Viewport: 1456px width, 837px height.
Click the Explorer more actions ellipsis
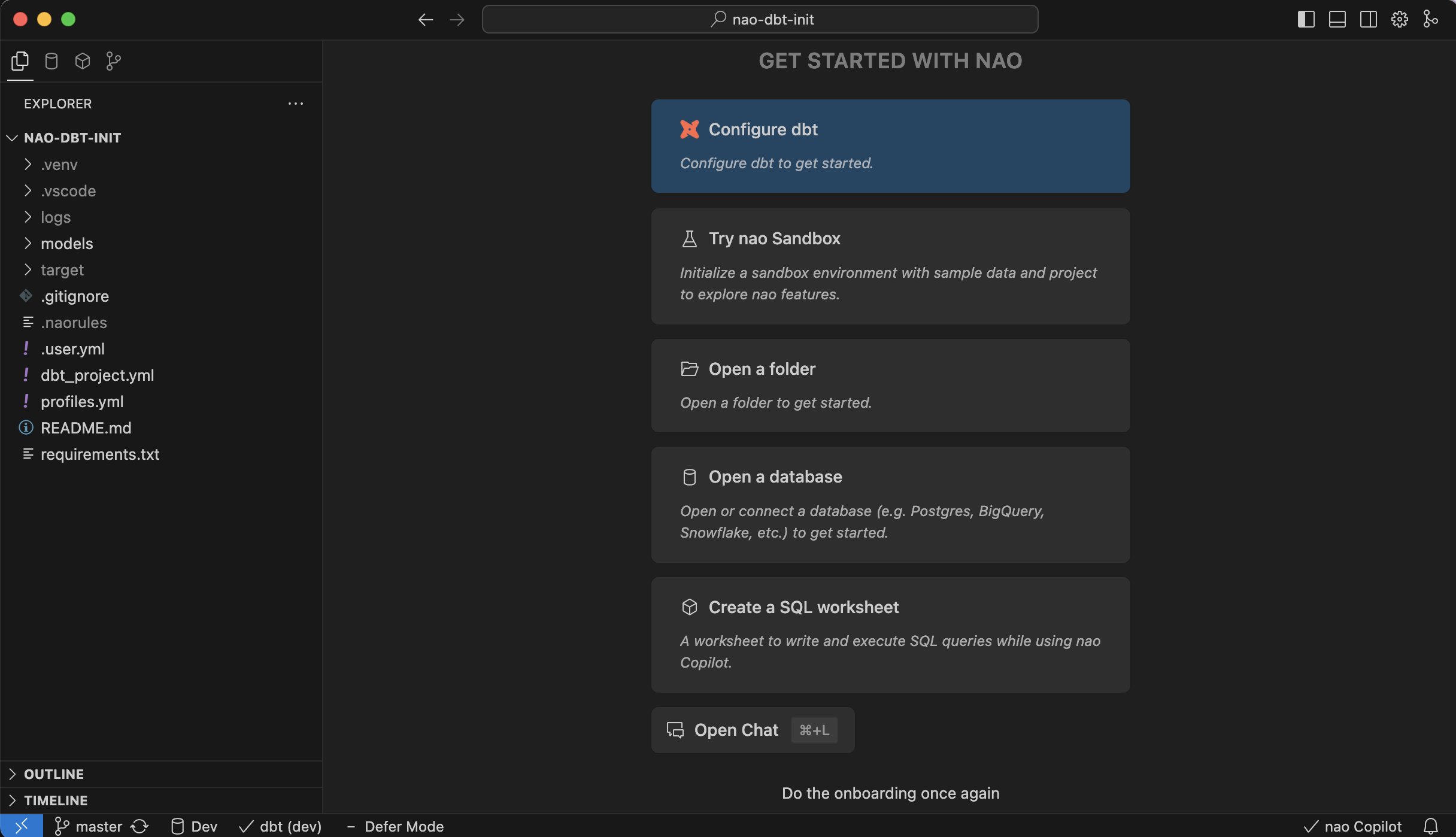coord(296,104)
